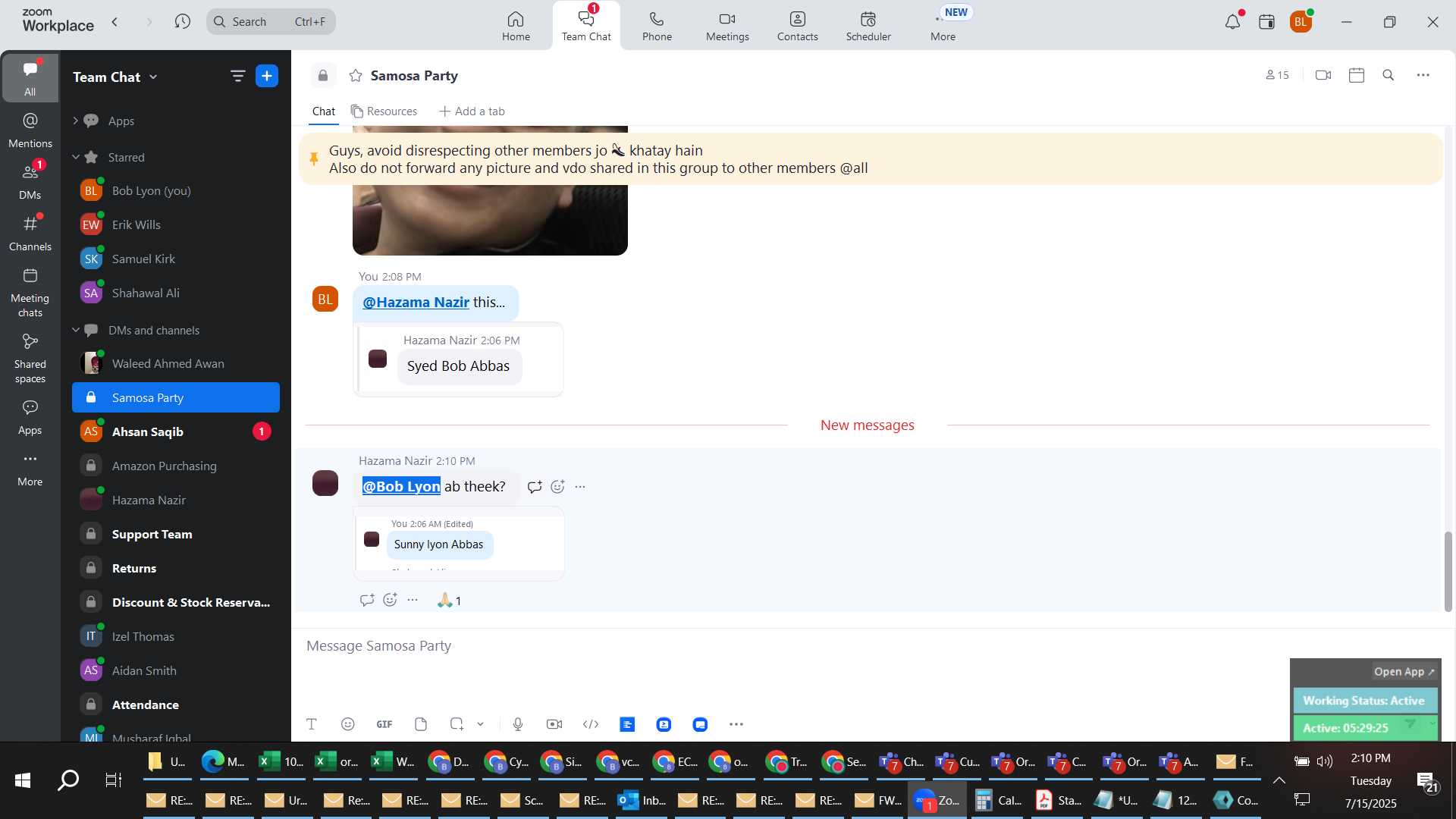
Task: Insert a GIF into message
Action: (384, 724)
